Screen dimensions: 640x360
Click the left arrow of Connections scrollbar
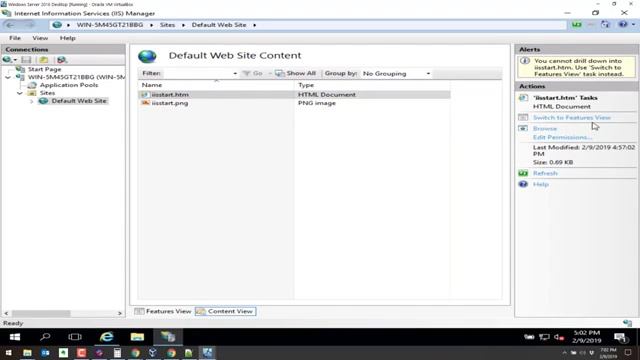pos(6,313)
